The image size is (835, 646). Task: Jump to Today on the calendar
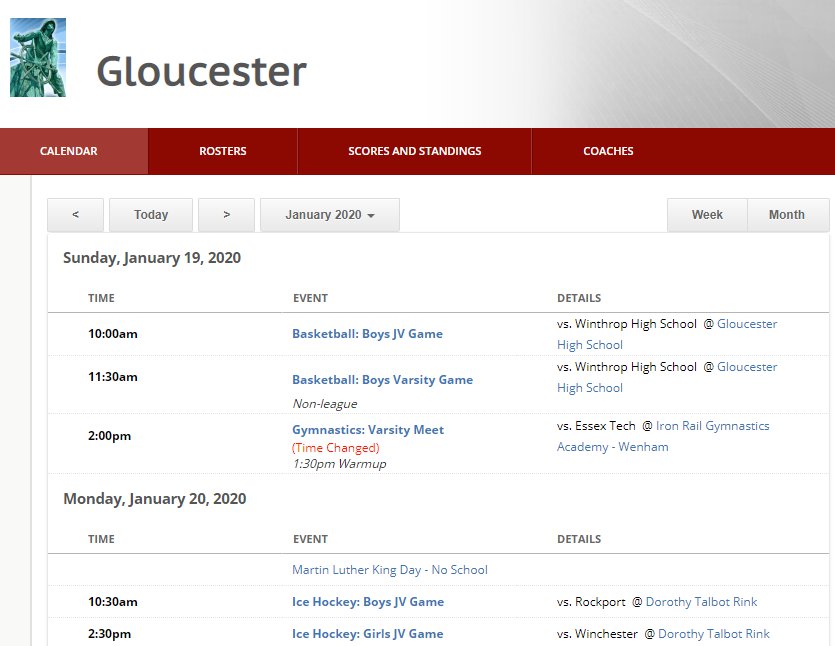(151, 214)
